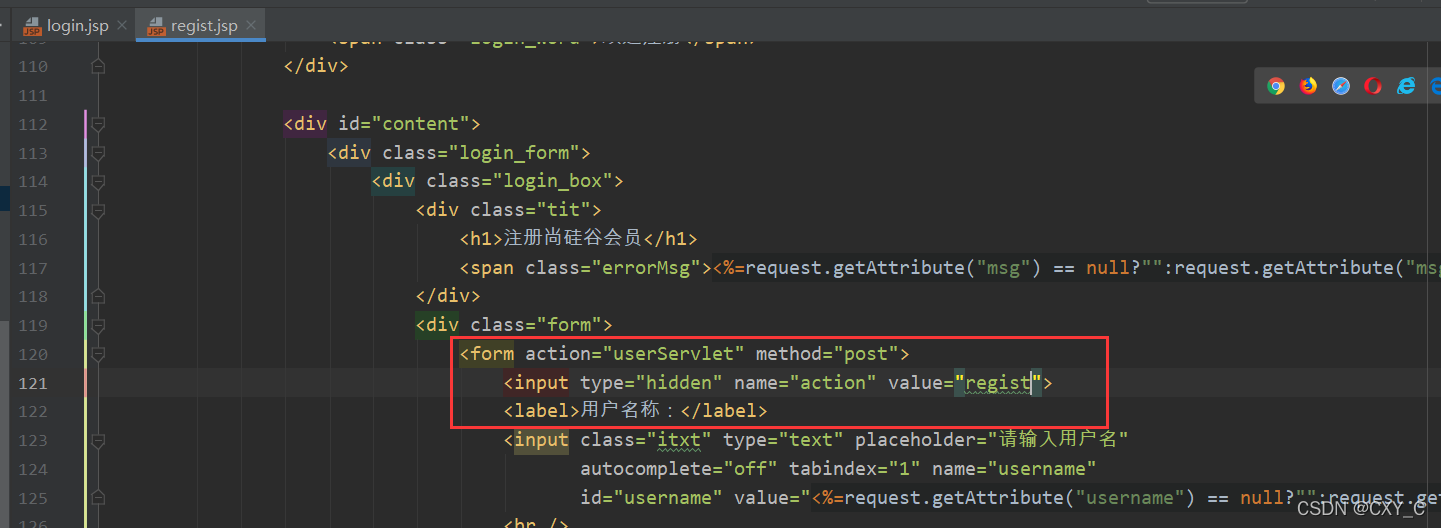This screenshot has width=1441, height=528.
Task: Click line number 111 in gutter
Action: [33, 95]
